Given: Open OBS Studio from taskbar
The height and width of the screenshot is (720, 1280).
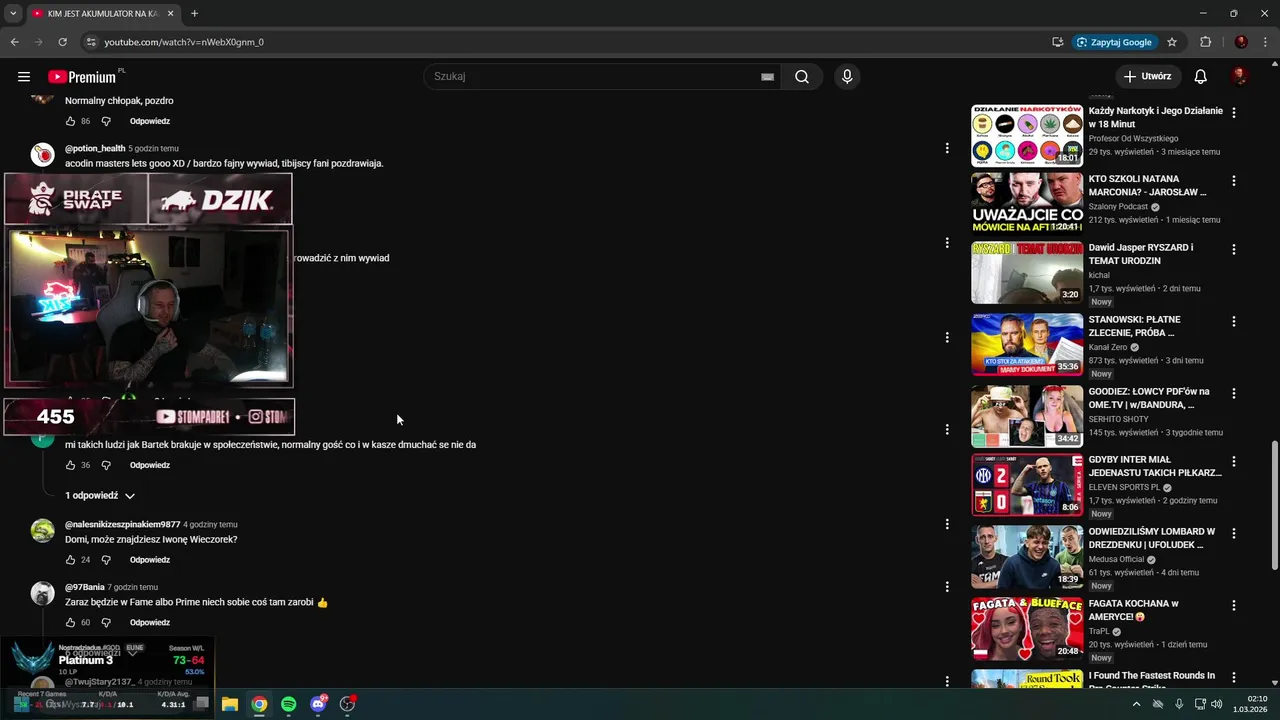Looking at the screenshot, I should 347,704.
